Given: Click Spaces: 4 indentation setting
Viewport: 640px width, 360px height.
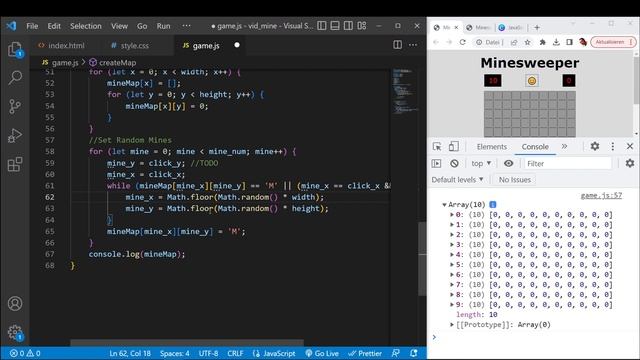Looking at the screenshot, I should [174, 353].
